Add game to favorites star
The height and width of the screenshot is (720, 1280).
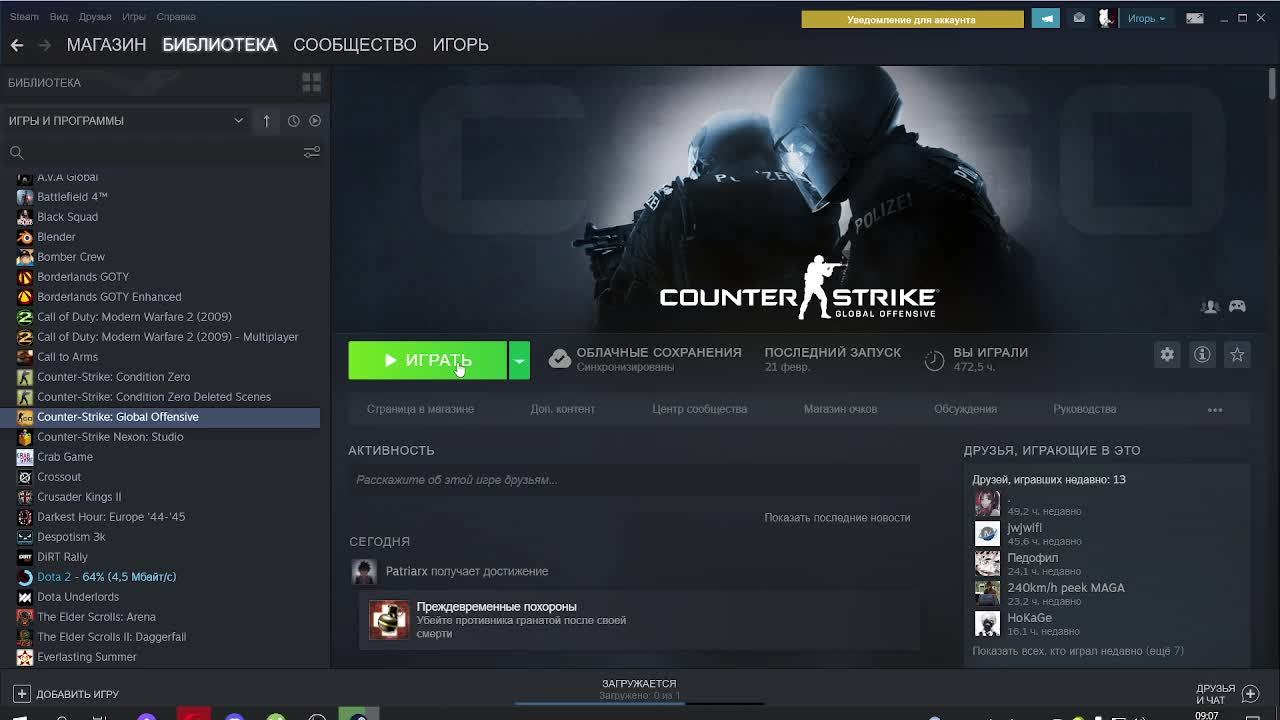pyautogui.click(x=1237, y=355)
